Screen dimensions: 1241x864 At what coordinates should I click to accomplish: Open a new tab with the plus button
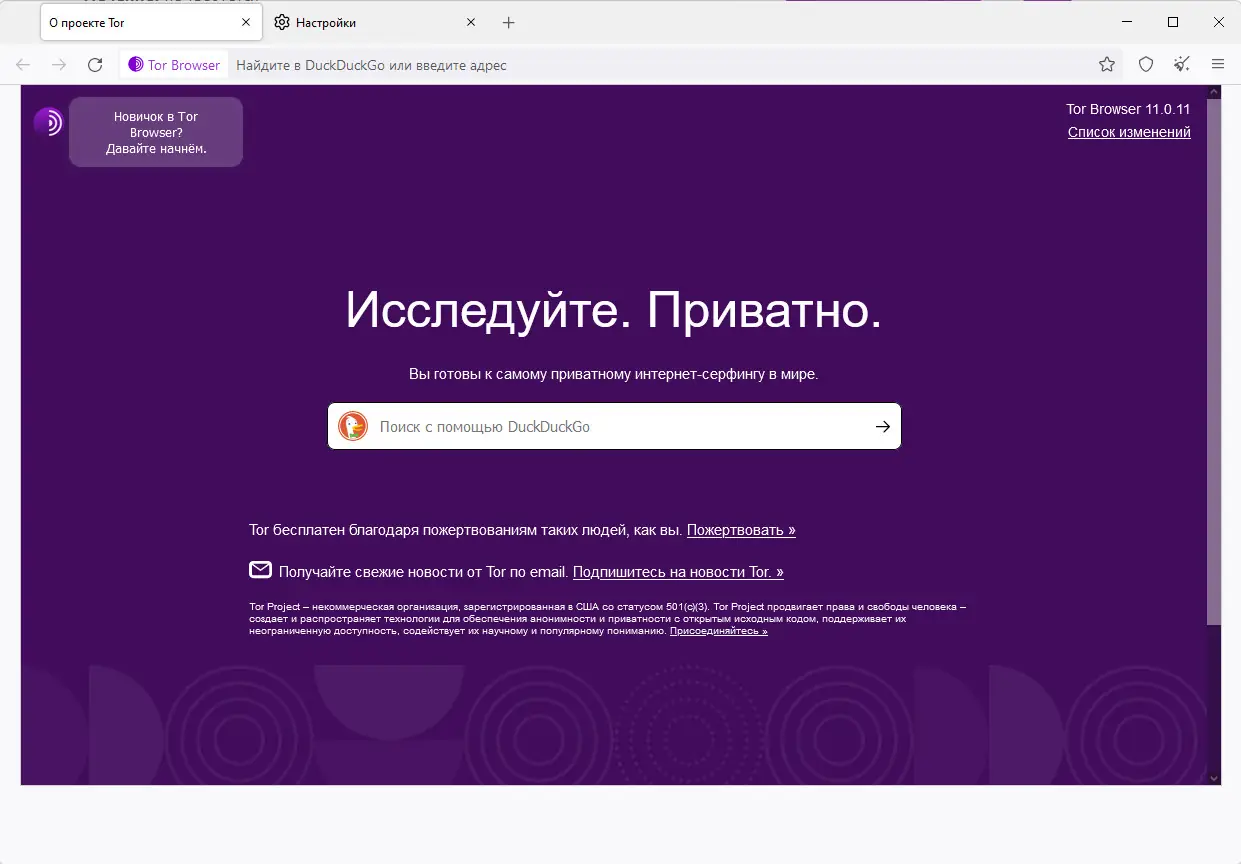tap(509, 21)
